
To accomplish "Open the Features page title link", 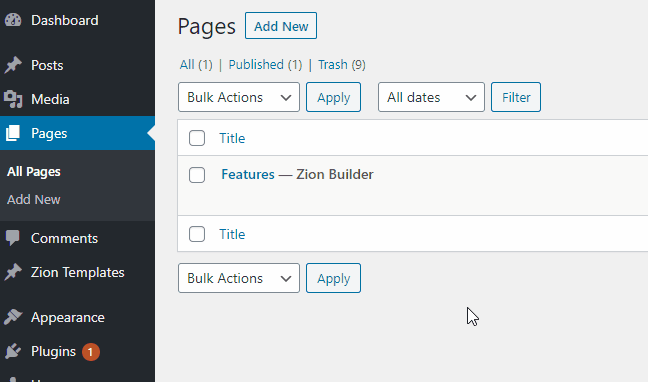I will [x=248, y=174].
